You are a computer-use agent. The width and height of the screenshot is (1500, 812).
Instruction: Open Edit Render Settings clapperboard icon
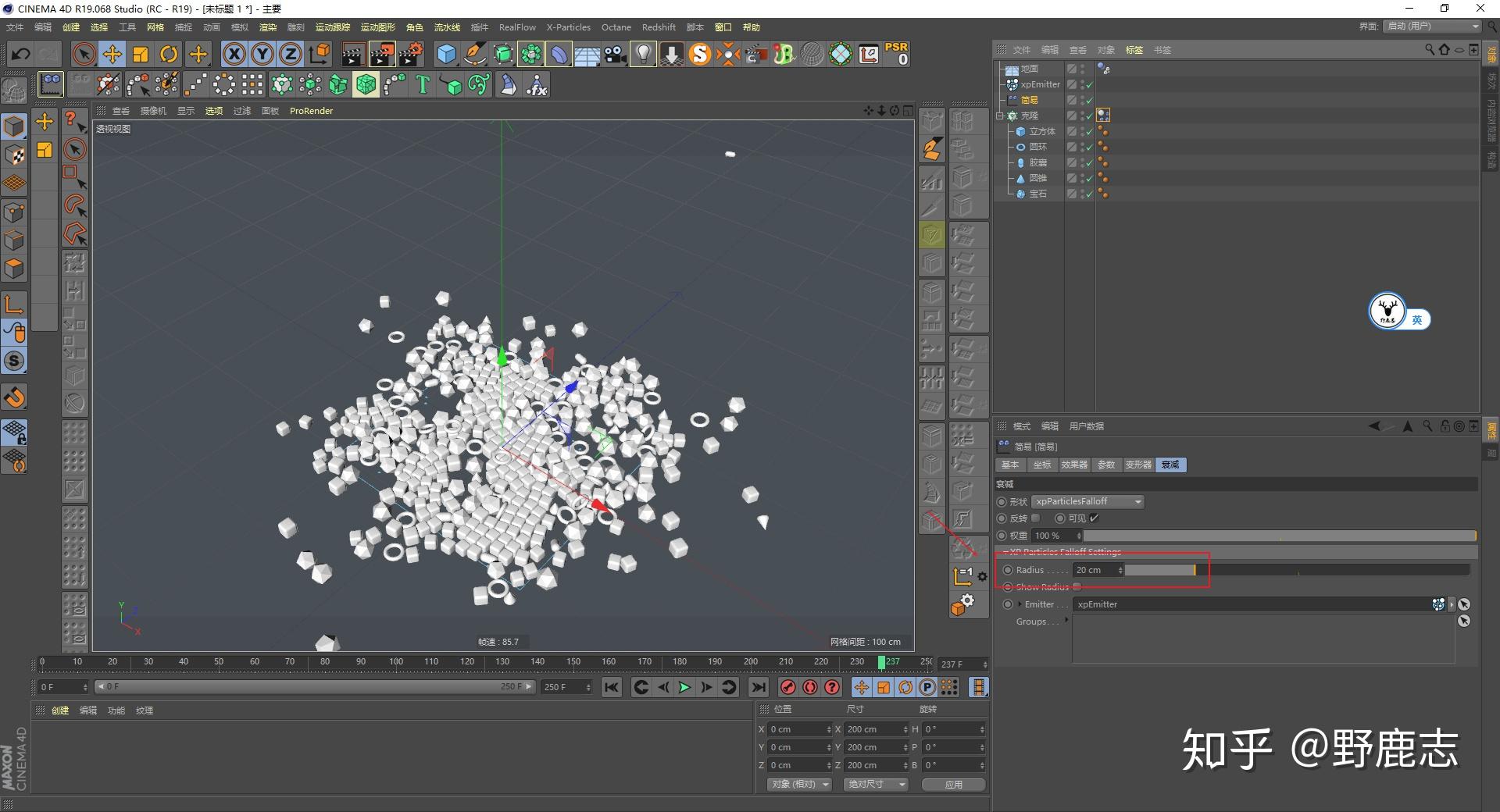coord(410,54)
